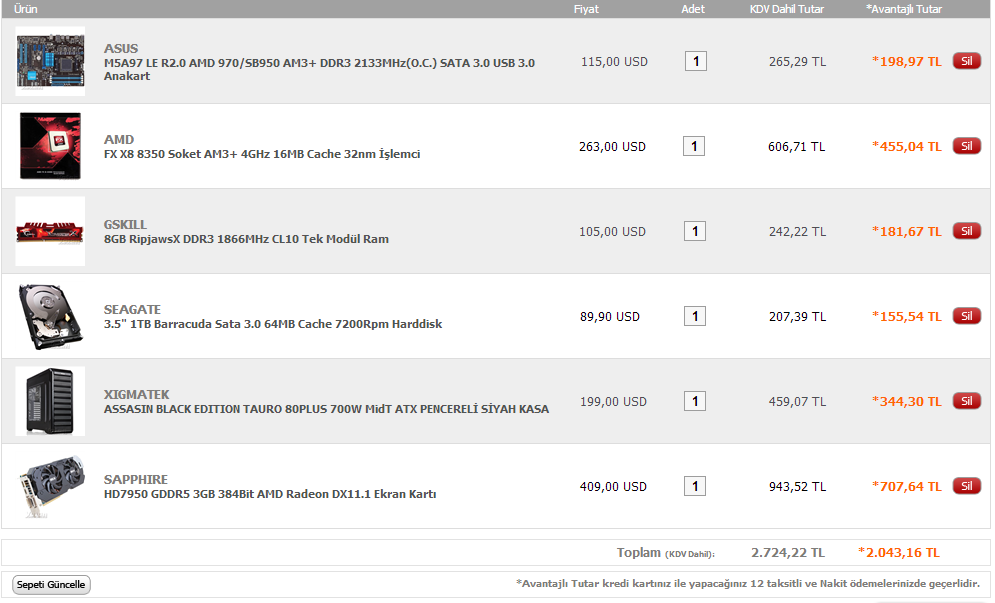Click the quantity box for AMD processor
This screenshot has height=603, width=995.
coord(694,147)
